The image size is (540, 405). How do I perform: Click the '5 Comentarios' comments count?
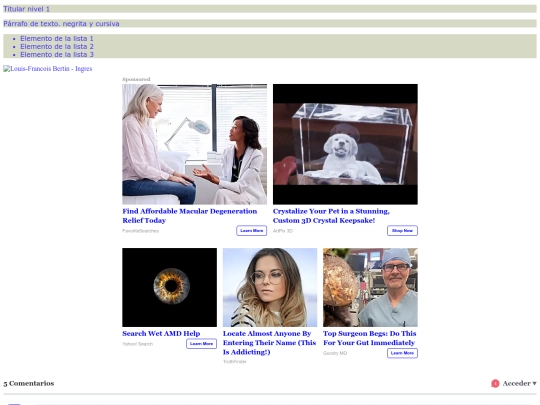point(29,383)
